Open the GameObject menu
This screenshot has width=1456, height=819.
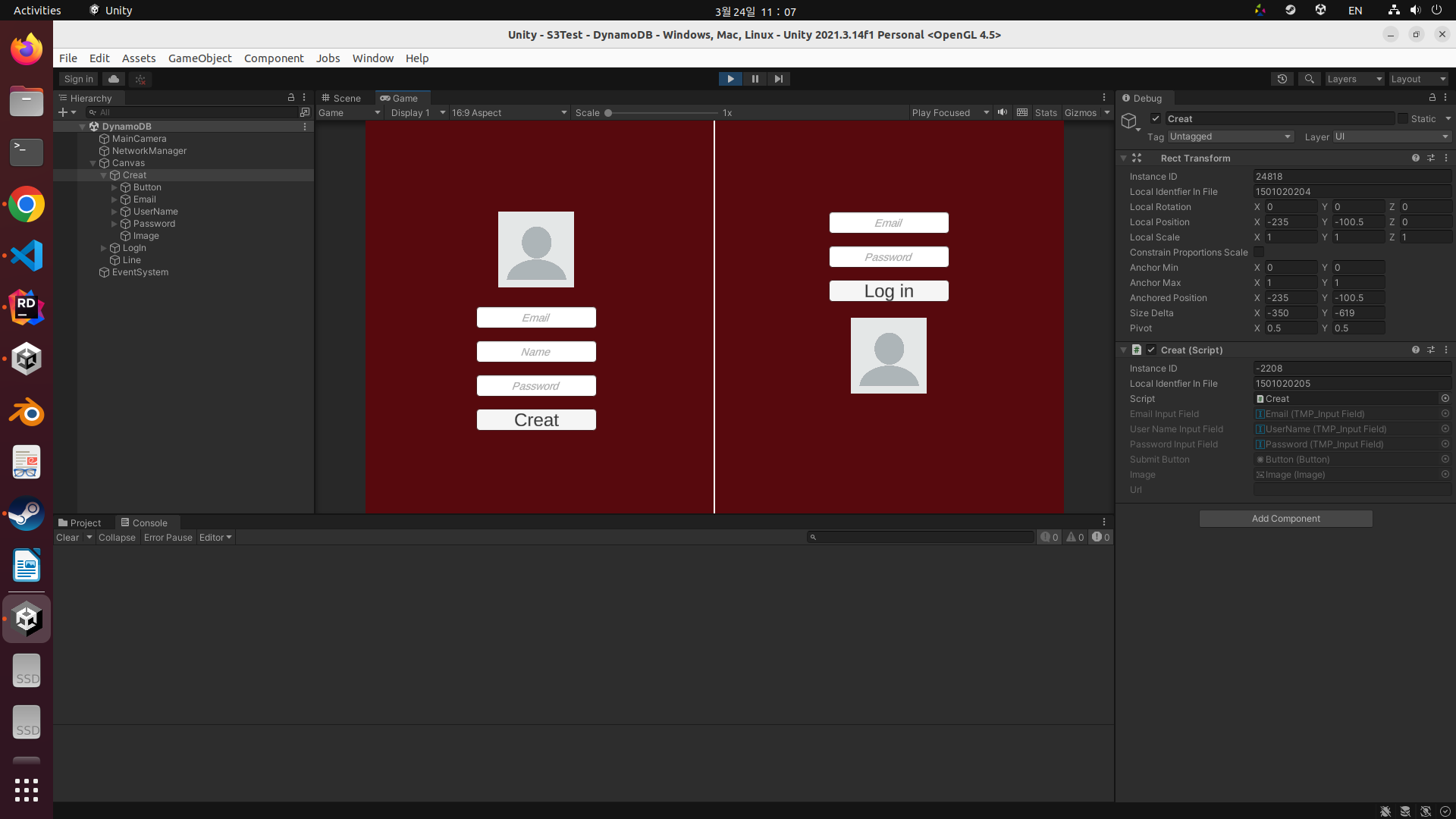[x=200, y=58]
